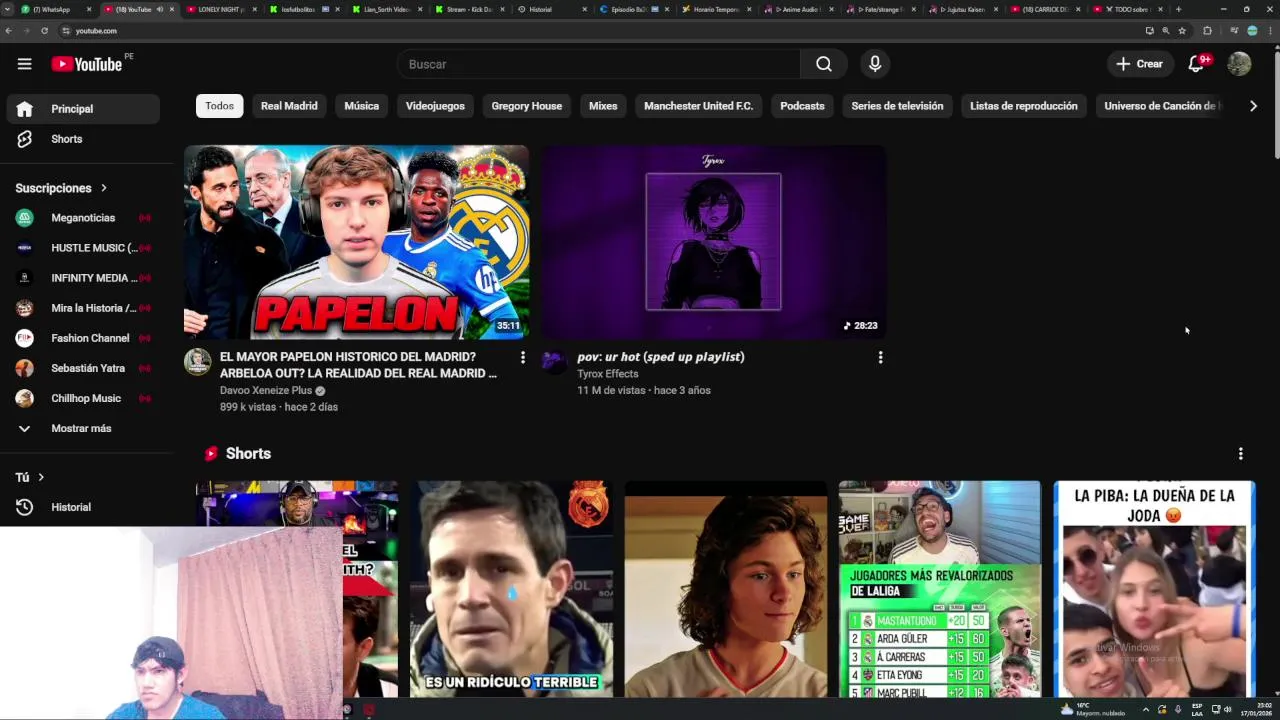The height and width of the screenshot is (720, 1280).
Task: Select the Música chip
Action: pyautogui.click(x=361, y=106)
